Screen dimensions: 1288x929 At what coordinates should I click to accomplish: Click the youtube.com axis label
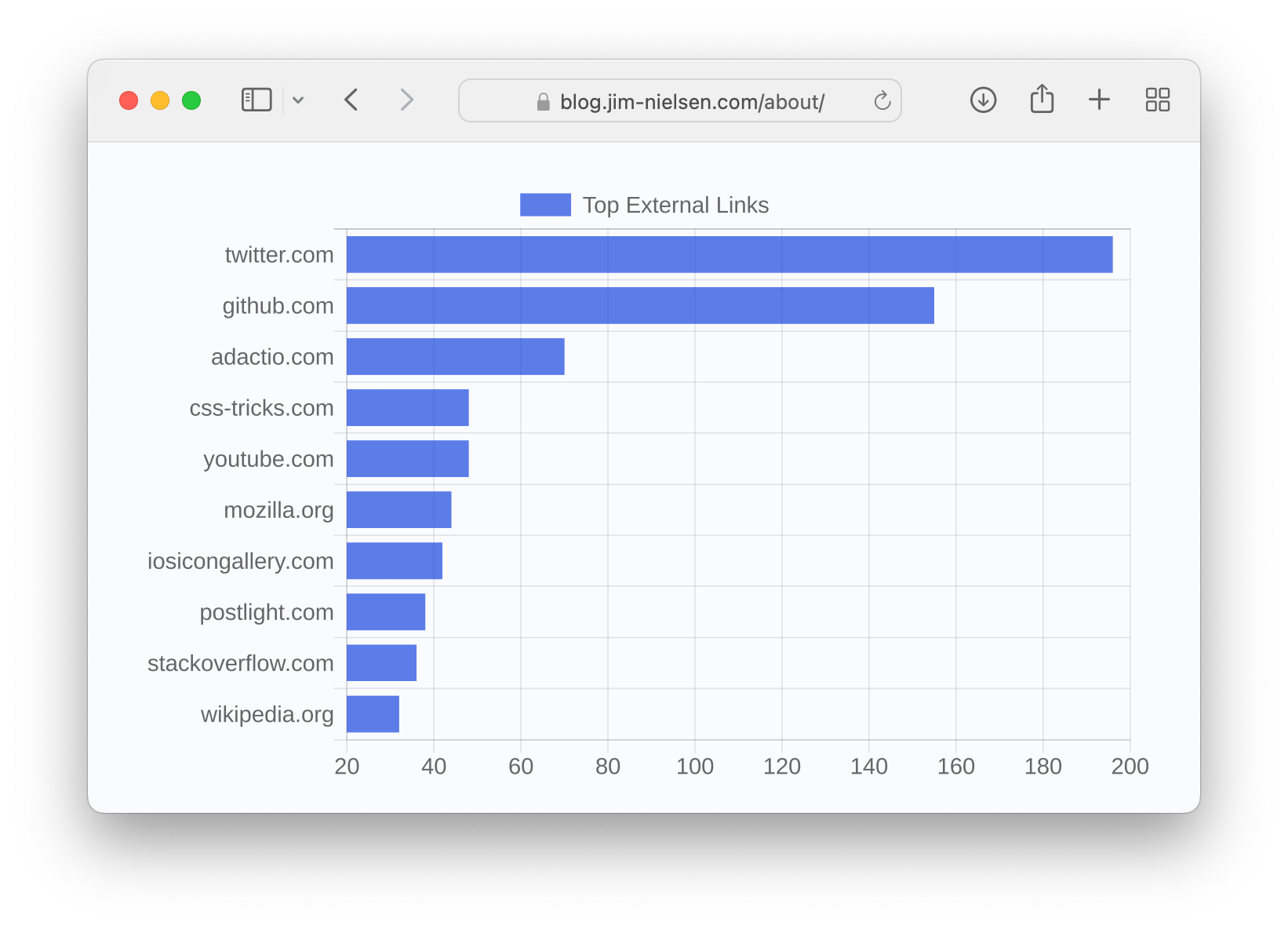268,459
